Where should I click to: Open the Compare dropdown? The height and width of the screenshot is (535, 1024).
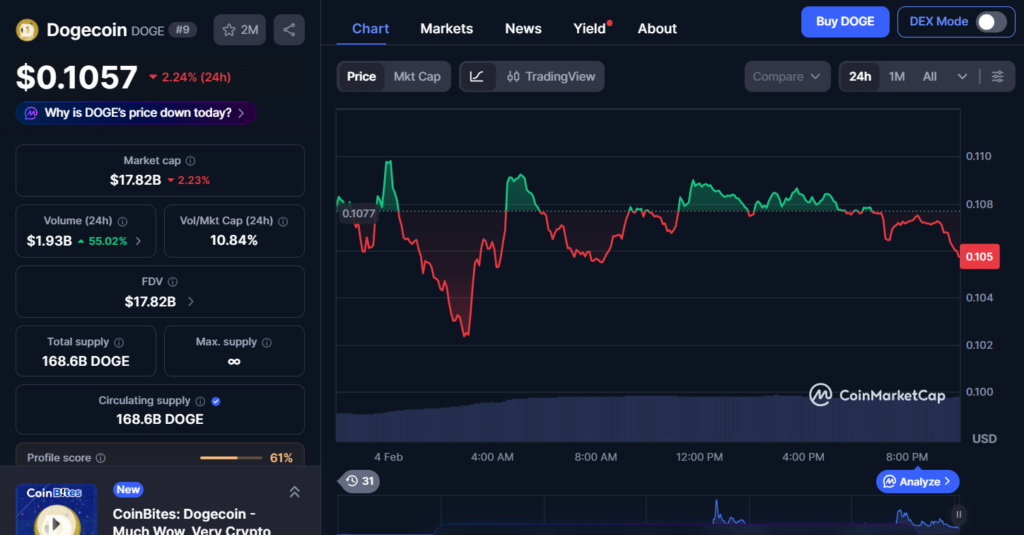click(x=787, y=77)
